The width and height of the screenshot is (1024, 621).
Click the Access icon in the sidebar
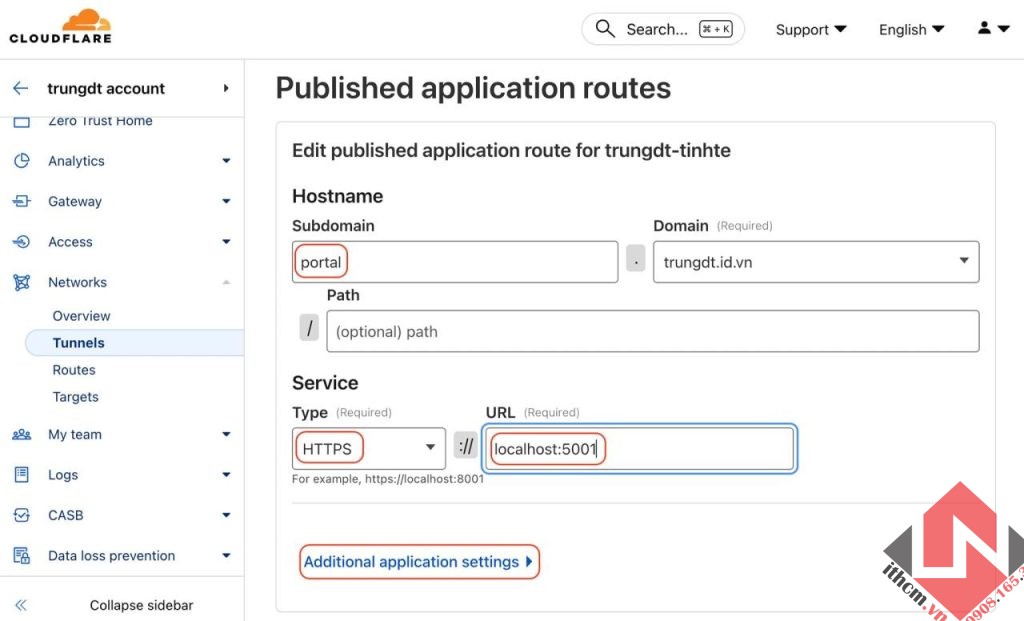tap(22, 241)
